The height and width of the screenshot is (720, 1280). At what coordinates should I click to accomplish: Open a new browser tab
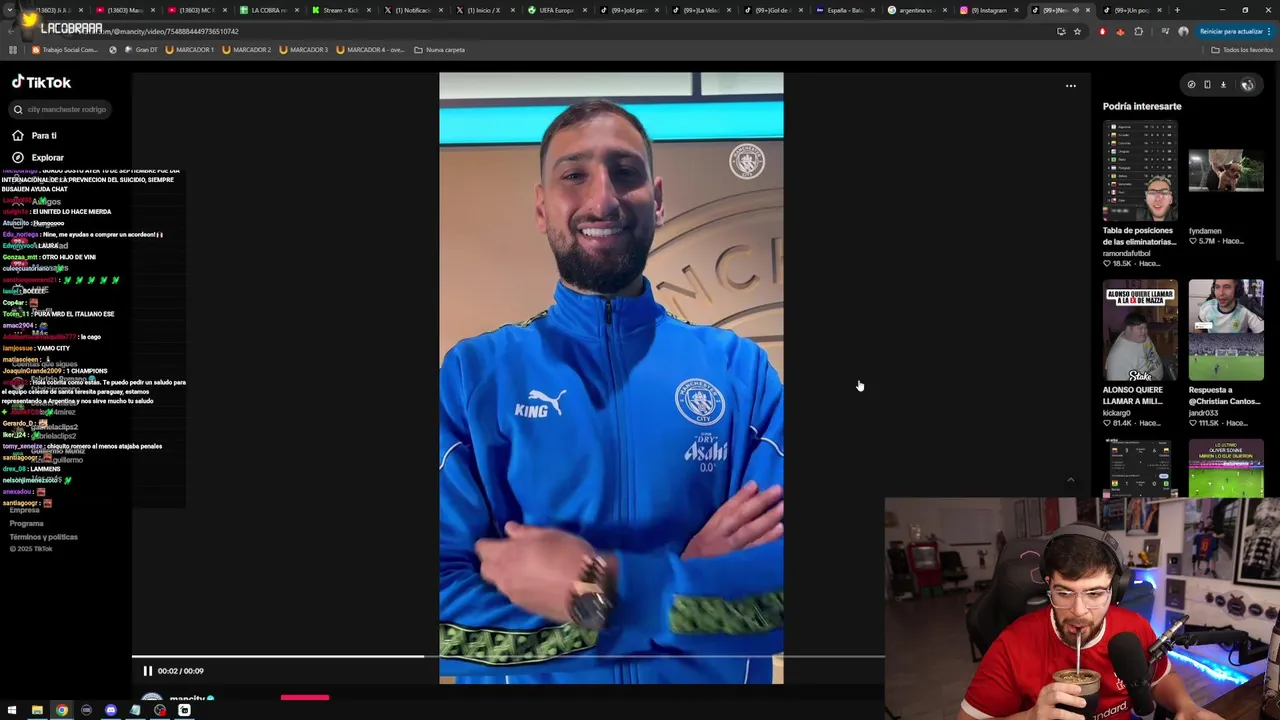point(1177,10)
